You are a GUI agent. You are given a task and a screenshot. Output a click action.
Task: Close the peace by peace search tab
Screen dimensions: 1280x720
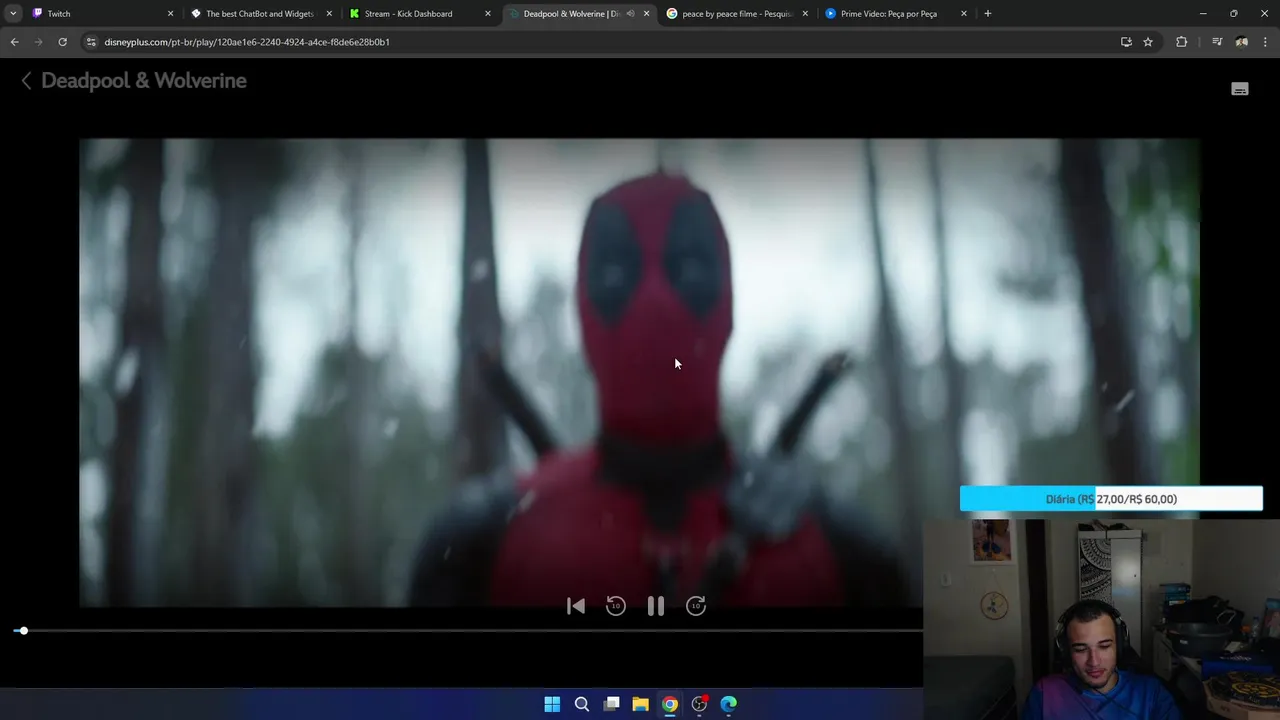tap(805, 14)
